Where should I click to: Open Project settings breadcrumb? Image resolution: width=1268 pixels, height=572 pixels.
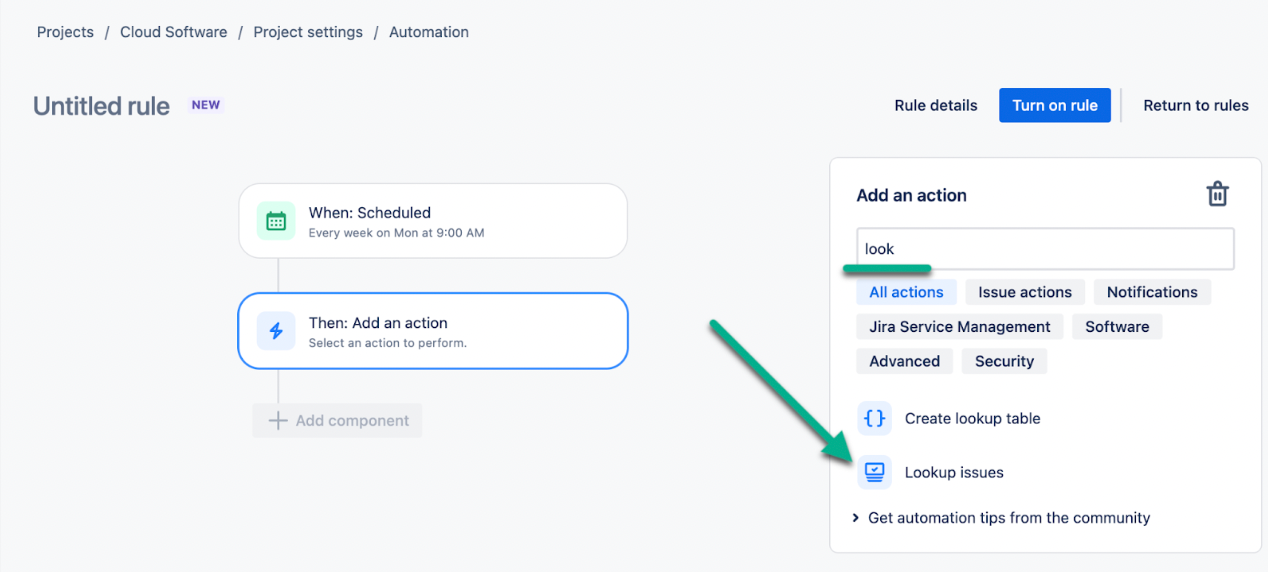pyautogui.click(x=308, y=32)
